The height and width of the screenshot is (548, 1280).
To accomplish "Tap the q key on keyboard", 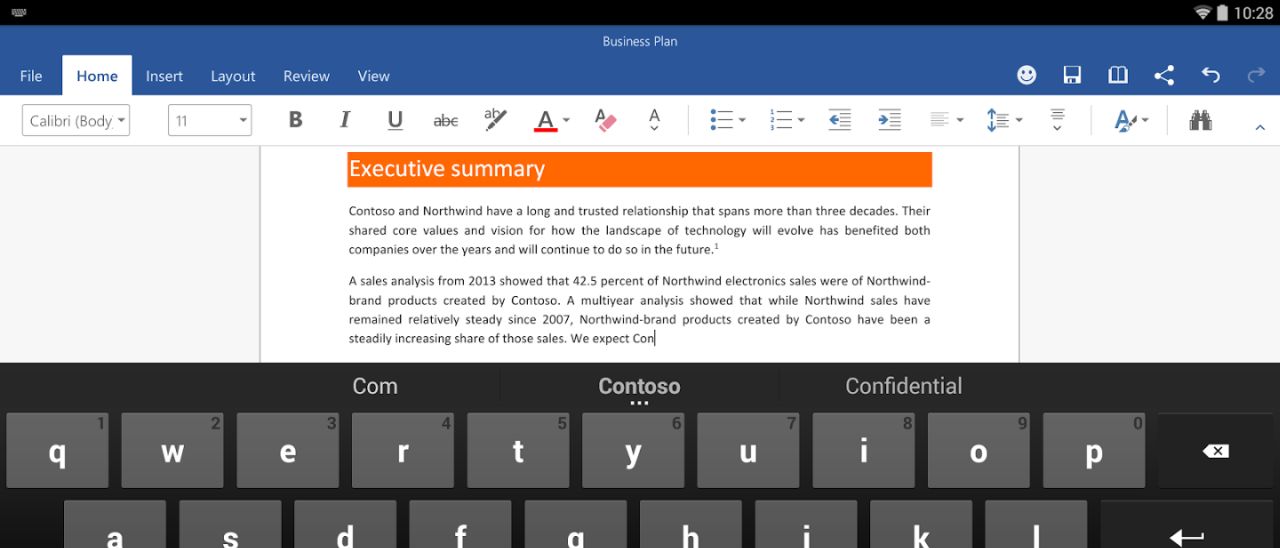I will tap(57, 451).
